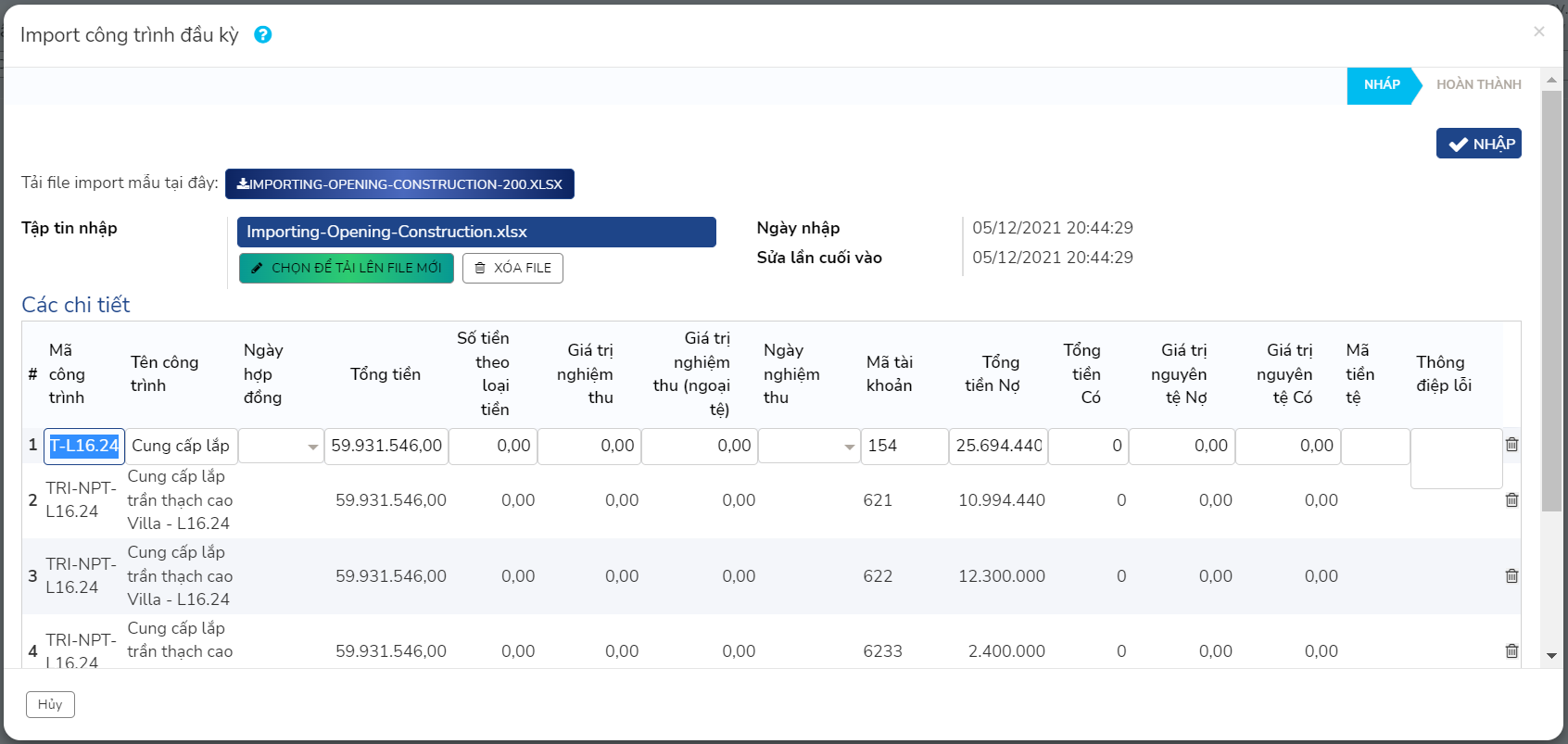Open the help question mark icon

263,34
